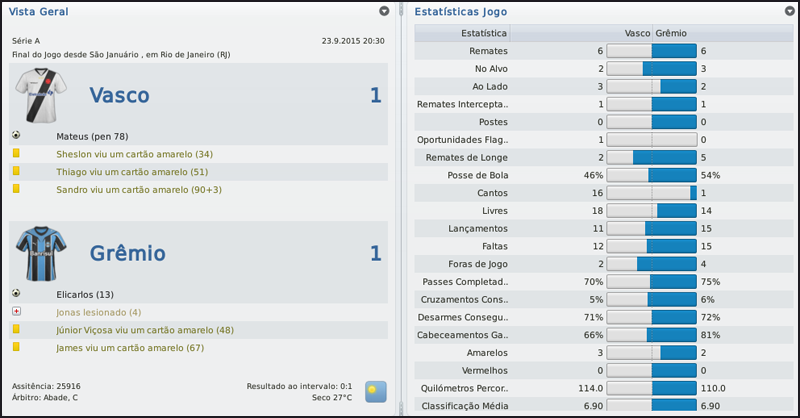Image resolution: width=800 pixels, height=418 pixels.
Task: Click the yellow card icon beside Sandro
Action: (16, 188)
